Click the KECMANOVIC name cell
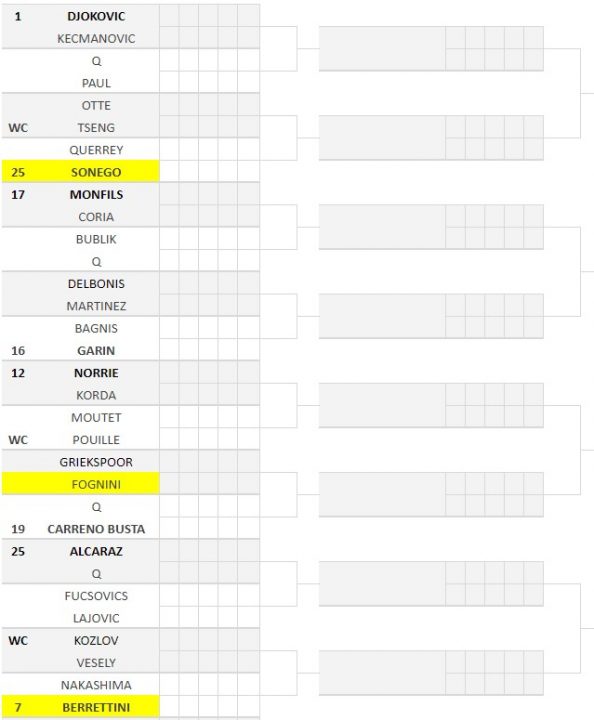Viewport: 594px width, 720px height. 96,38
